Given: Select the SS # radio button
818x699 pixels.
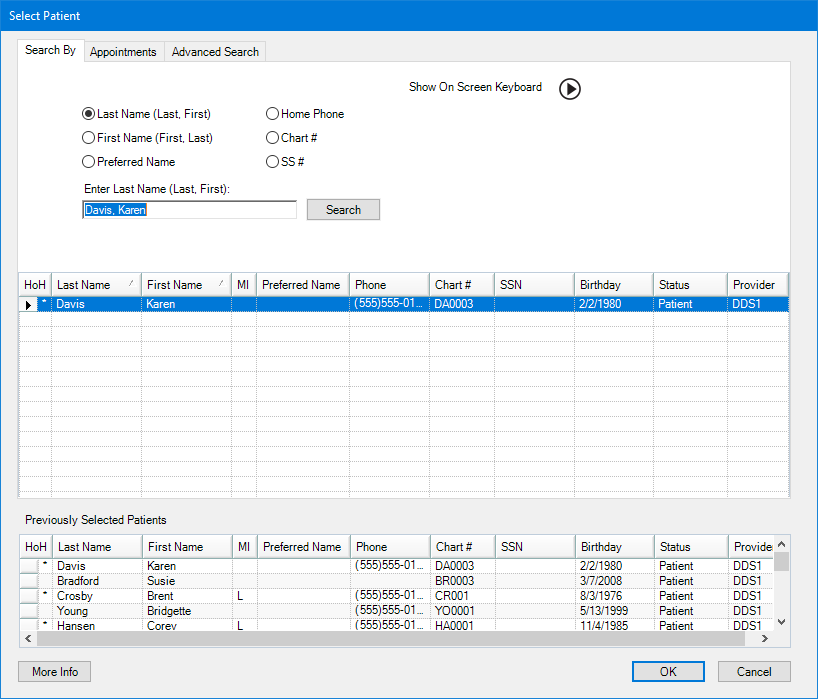Looking at the screenshot, I should (x=272, y=161).
